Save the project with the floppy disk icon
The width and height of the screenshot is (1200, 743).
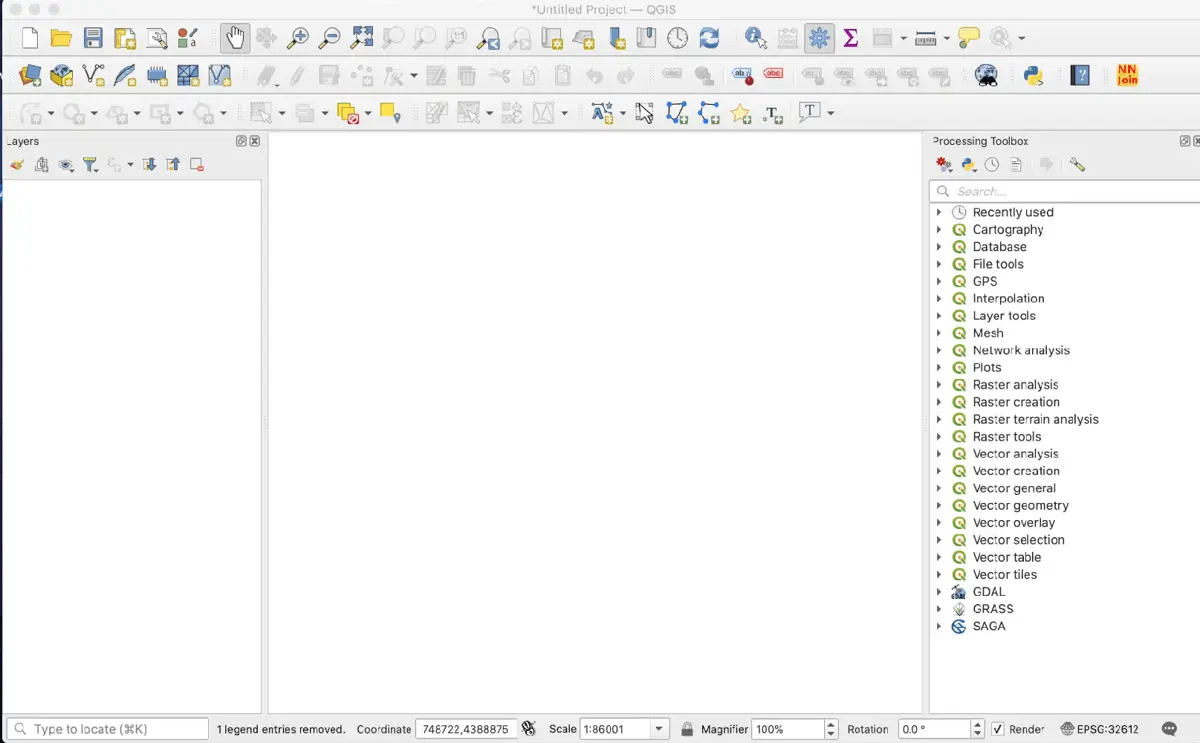(93, 38)
